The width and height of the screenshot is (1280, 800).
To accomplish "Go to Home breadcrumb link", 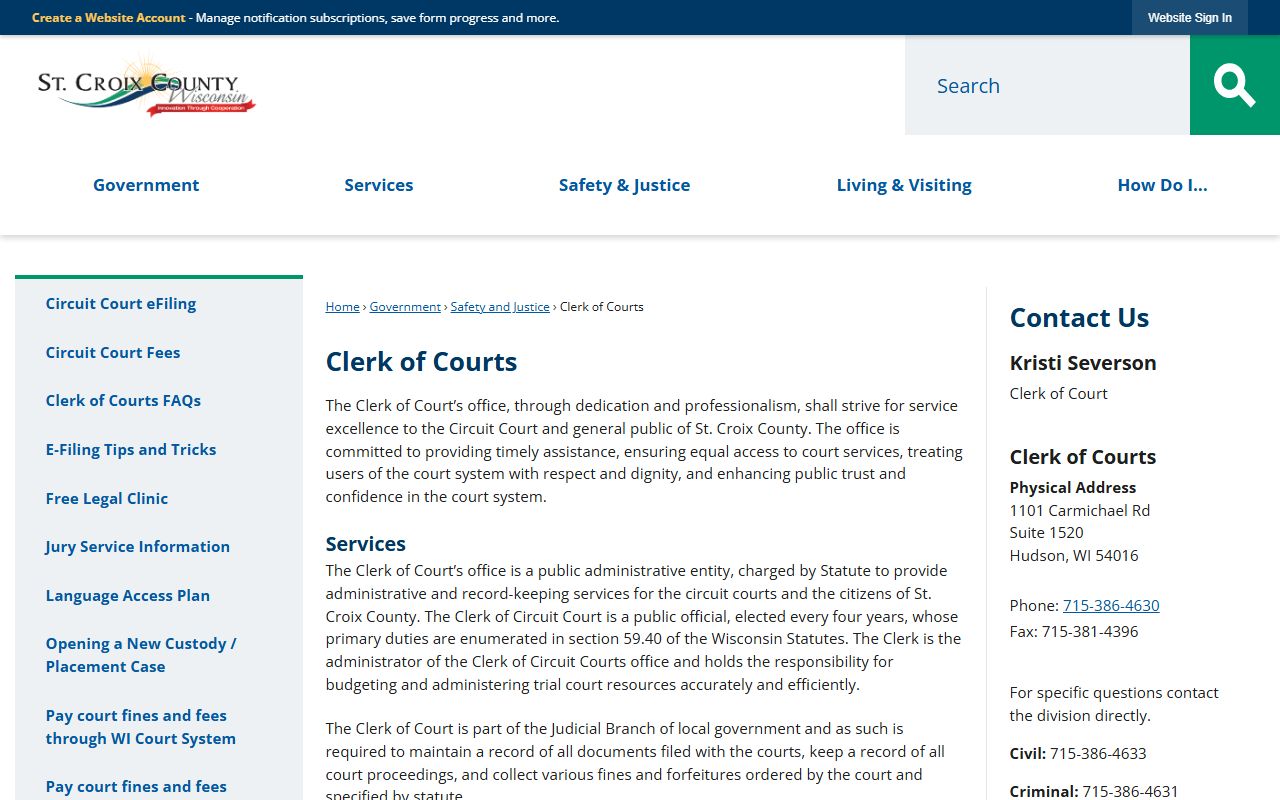I will point(342,307).
